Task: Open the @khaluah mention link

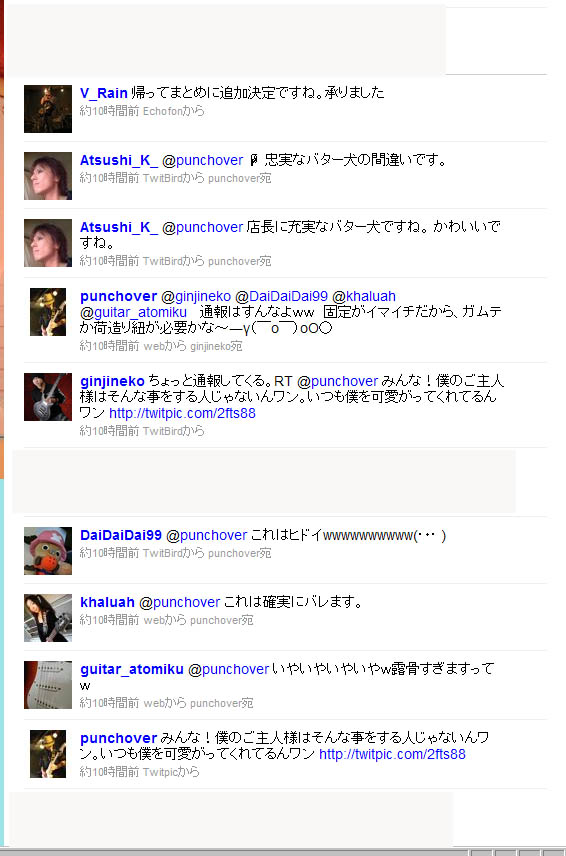Action: pos(364,296)
